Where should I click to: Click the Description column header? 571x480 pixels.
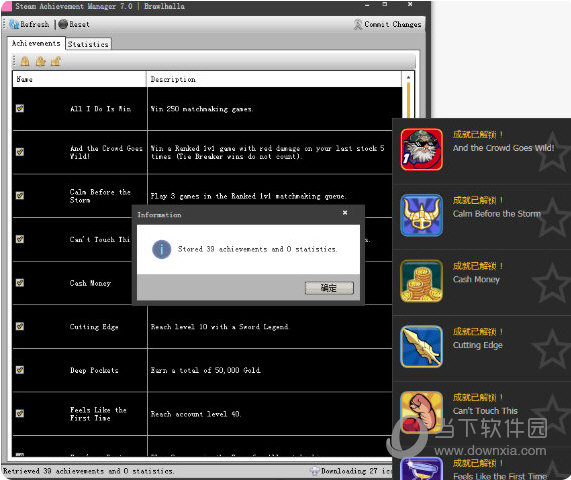(274, 79)
